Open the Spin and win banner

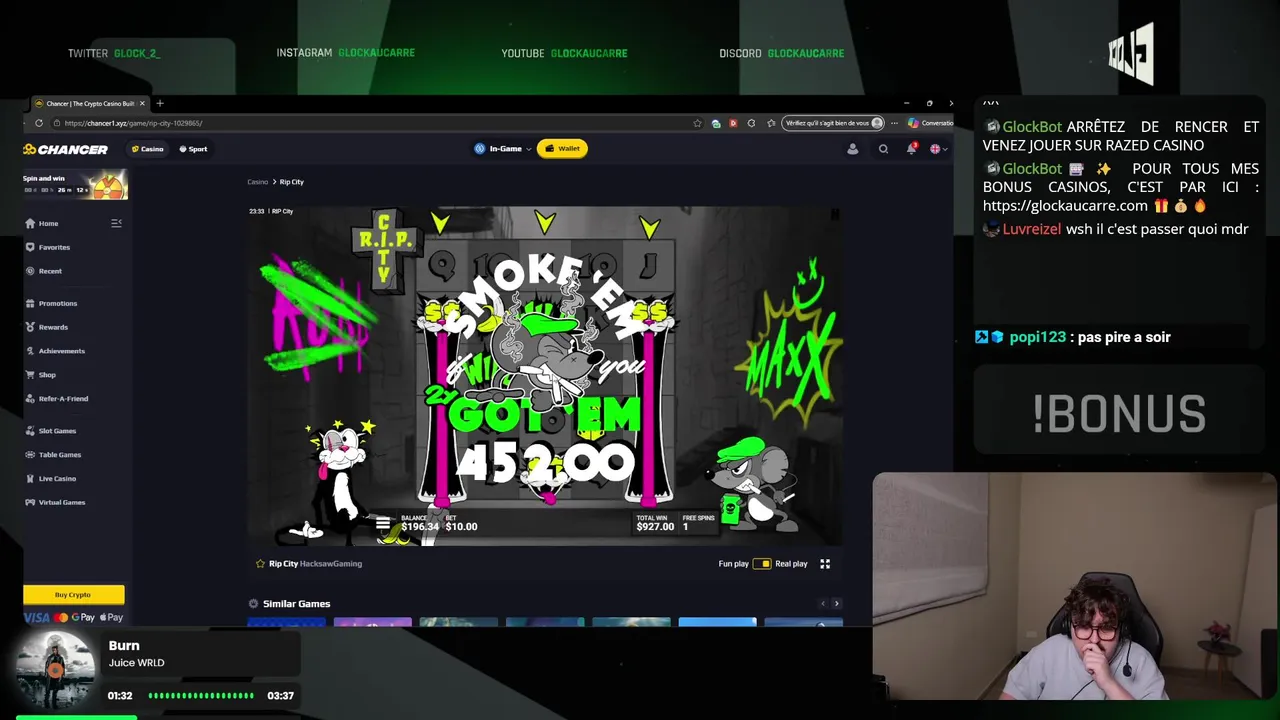(x=75, y=184)
